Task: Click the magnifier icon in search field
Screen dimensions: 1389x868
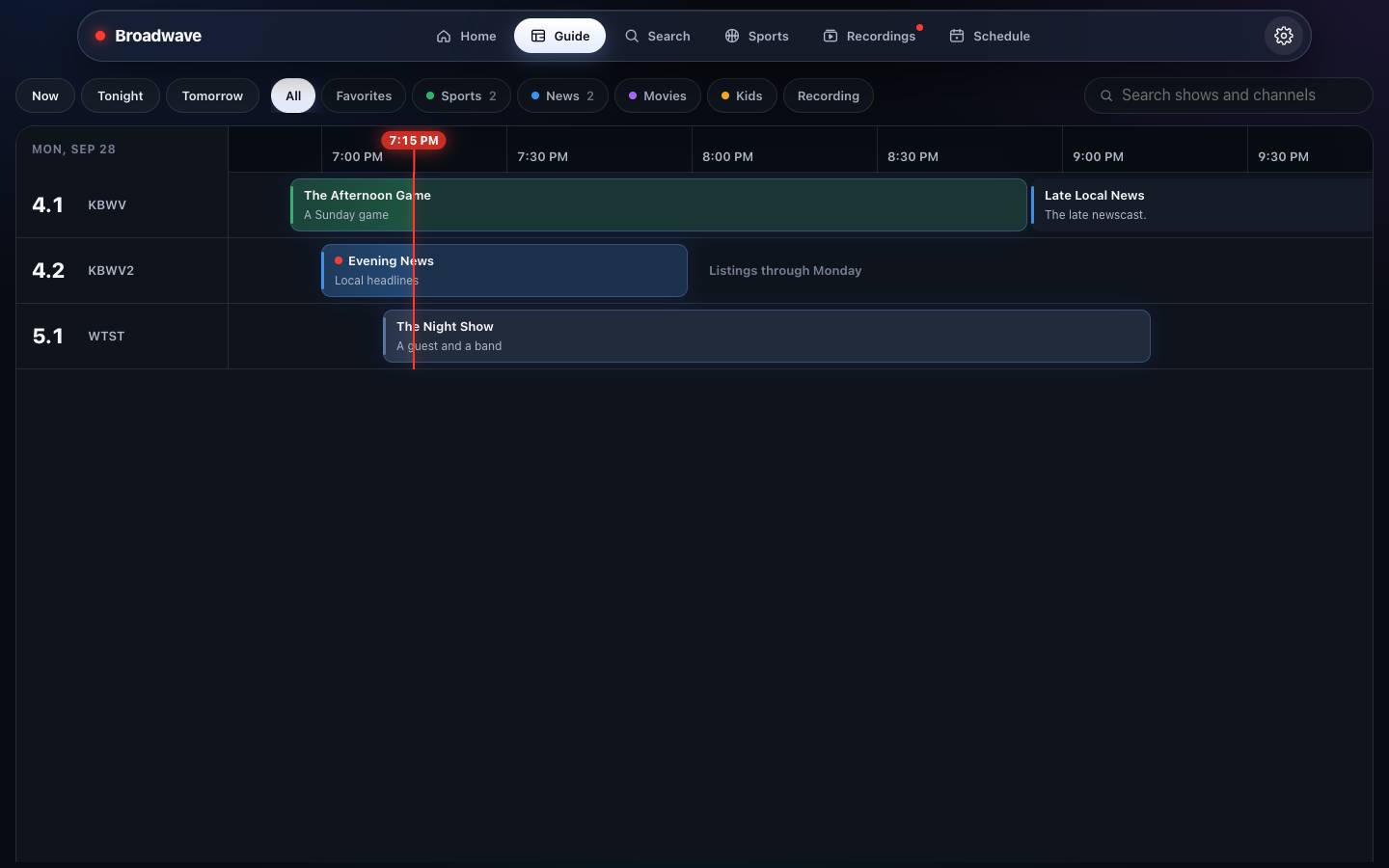Action: [x=1106, y=95]
